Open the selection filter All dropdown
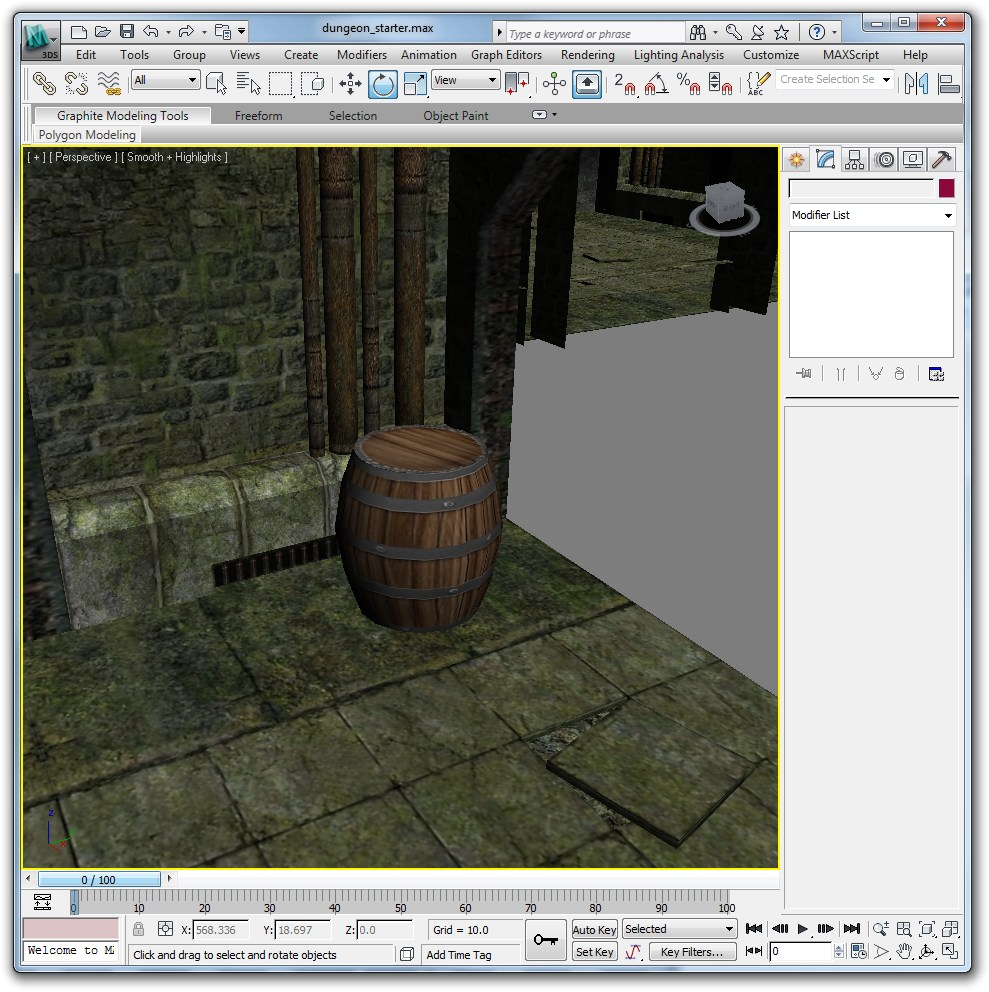This screenshot has width=989, height=992. point(166,80)
